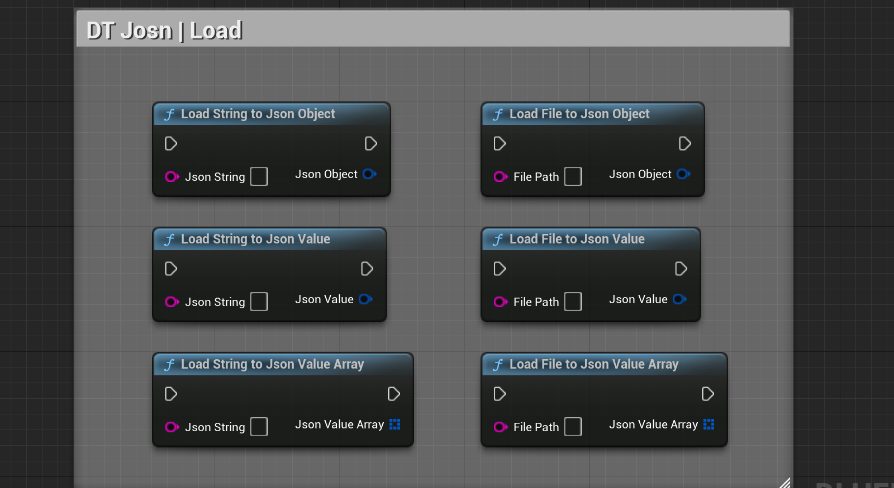This screenshot has height=488, width=894.
Task: Click exec output pin on Load File to Json Object
Action: pyautogui.click(x=685, y=144)
